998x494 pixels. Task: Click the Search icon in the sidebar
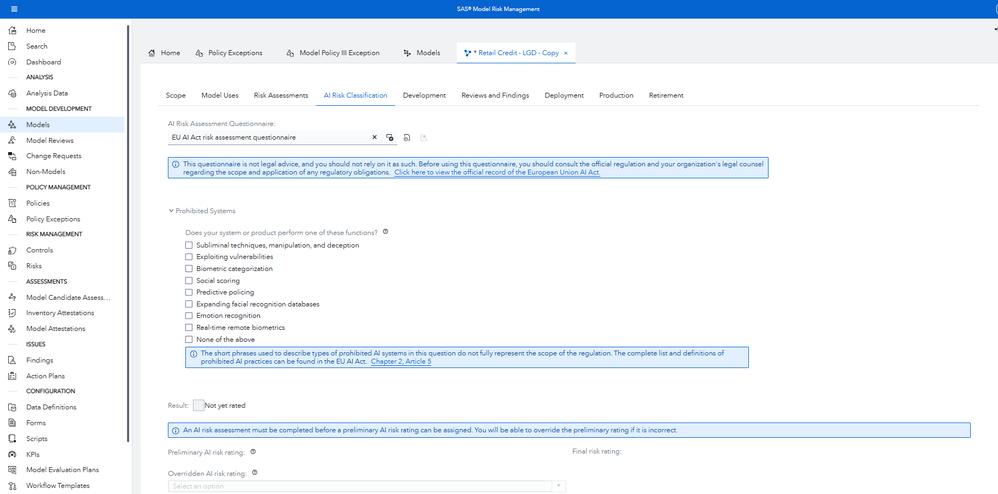tap(11, 46)
